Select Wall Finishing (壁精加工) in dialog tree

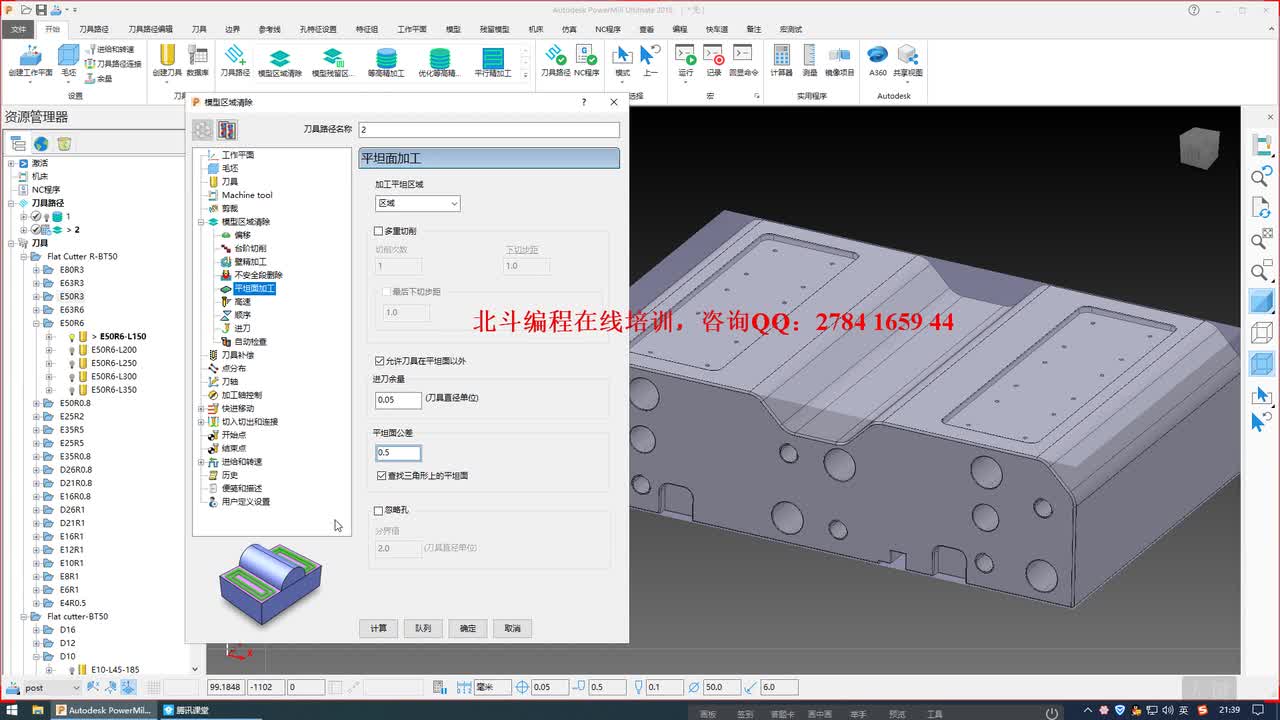[x=251, y=262]
